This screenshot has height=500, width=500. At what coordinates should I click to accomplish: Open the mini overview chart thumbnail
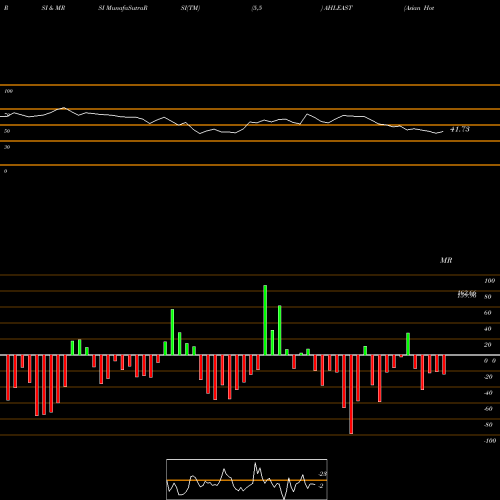(x=247, y=479)
